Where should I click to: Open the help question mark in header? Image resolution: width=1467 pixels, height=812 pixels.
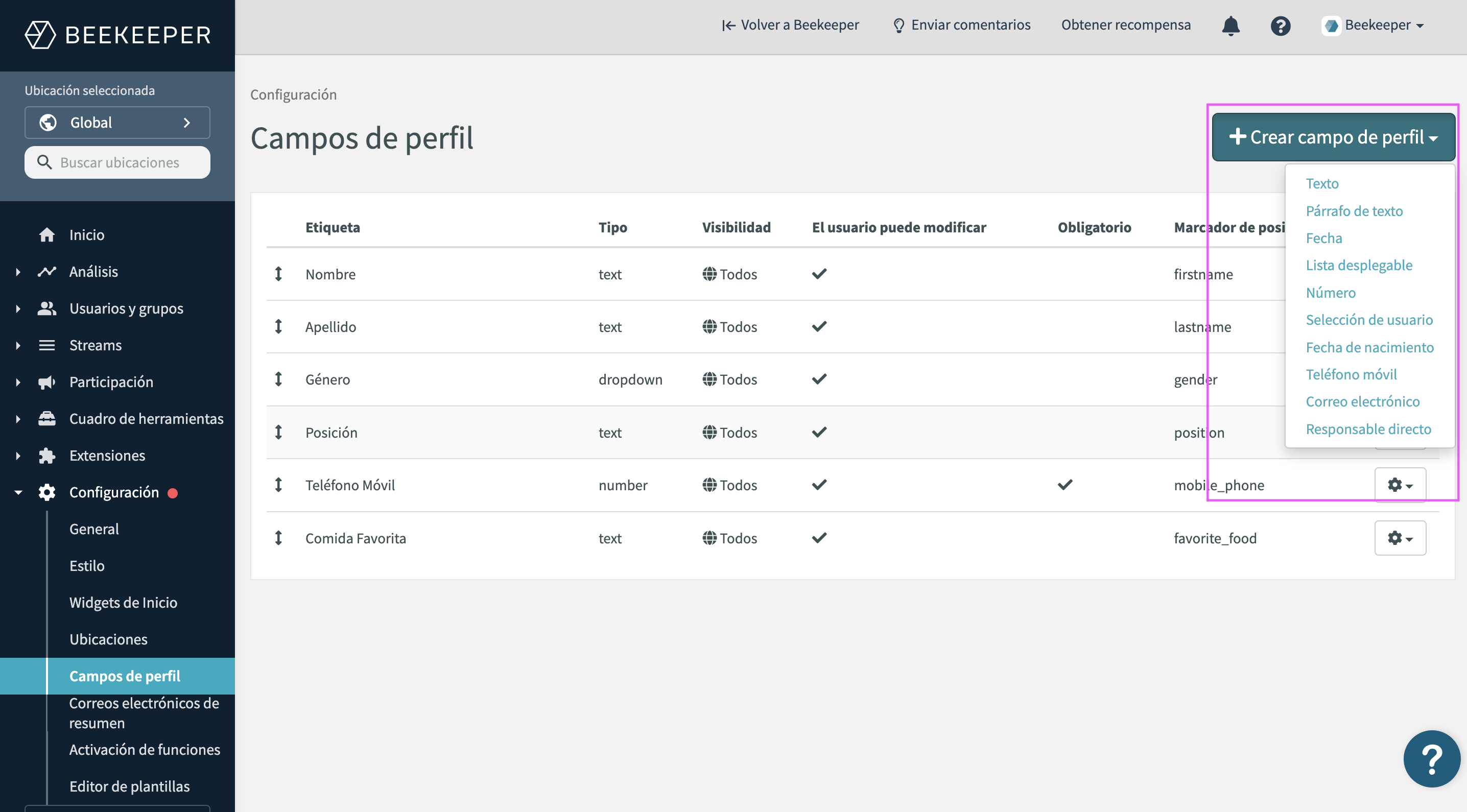point(1280,26)
